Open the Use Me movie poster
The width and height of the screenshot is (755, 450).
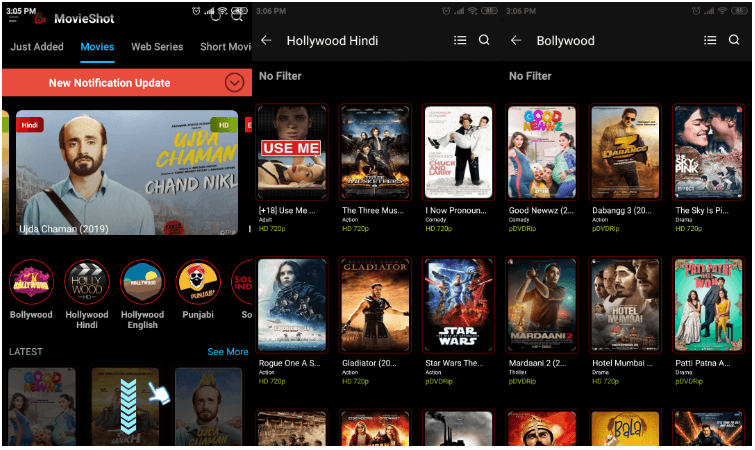292,152
